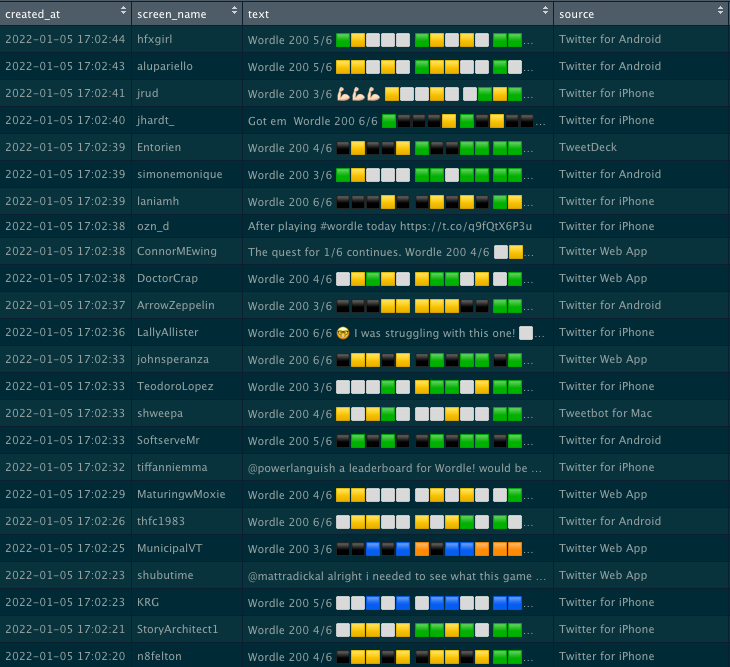730x667 pixels.
Task: Select screen name tiffanniemma
Action: pyautogui.click(x=172, y=467)
